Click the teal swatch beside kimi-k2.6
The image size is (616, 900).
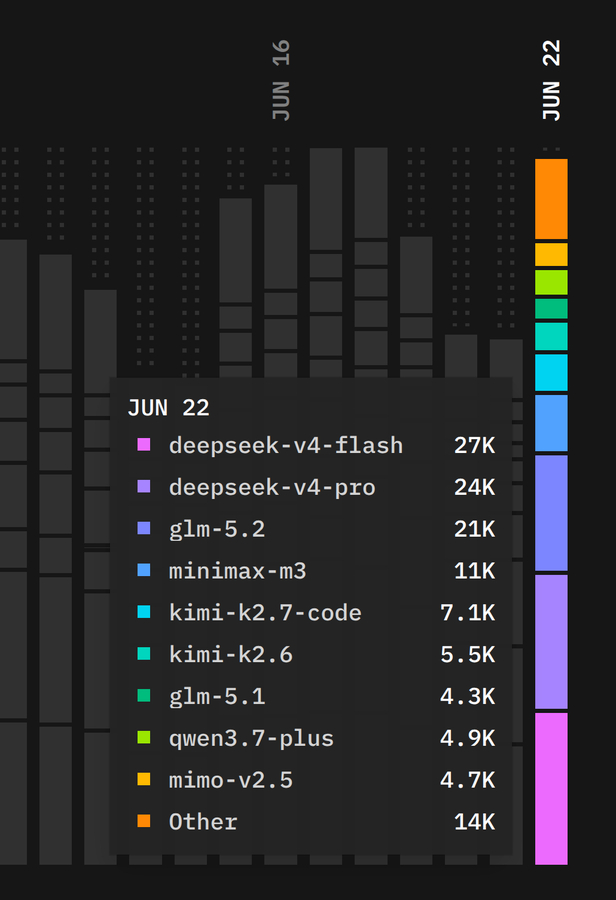[144, 654]
